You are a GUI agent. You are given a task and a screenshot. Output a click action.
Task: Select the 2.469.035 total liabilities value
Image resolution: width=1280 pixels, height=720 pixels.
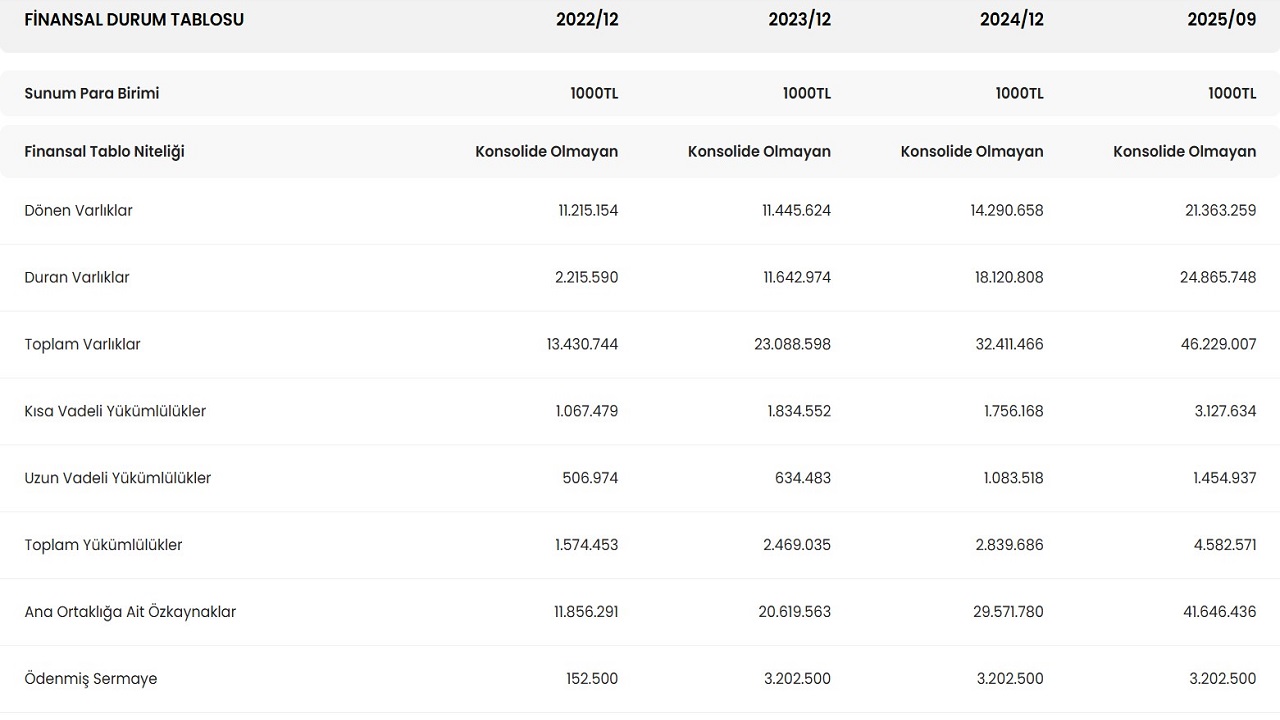coord(797,546)
